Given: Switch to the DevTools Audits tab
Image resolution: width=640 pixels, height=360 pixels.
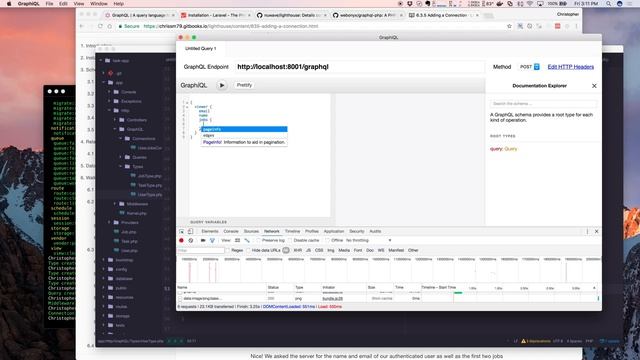Looking at the screenshot, I should click(375, 231).
